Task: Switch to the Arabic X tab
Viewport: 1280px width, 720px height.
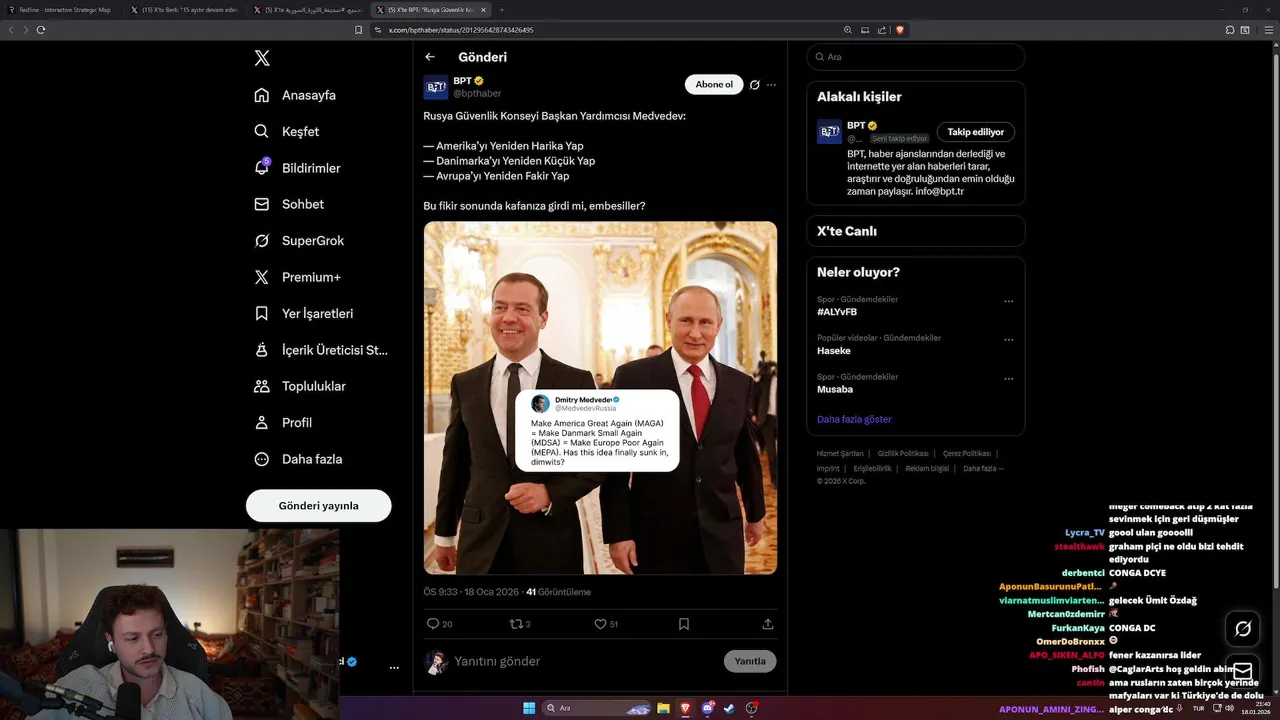Action: tap(308, 10)
